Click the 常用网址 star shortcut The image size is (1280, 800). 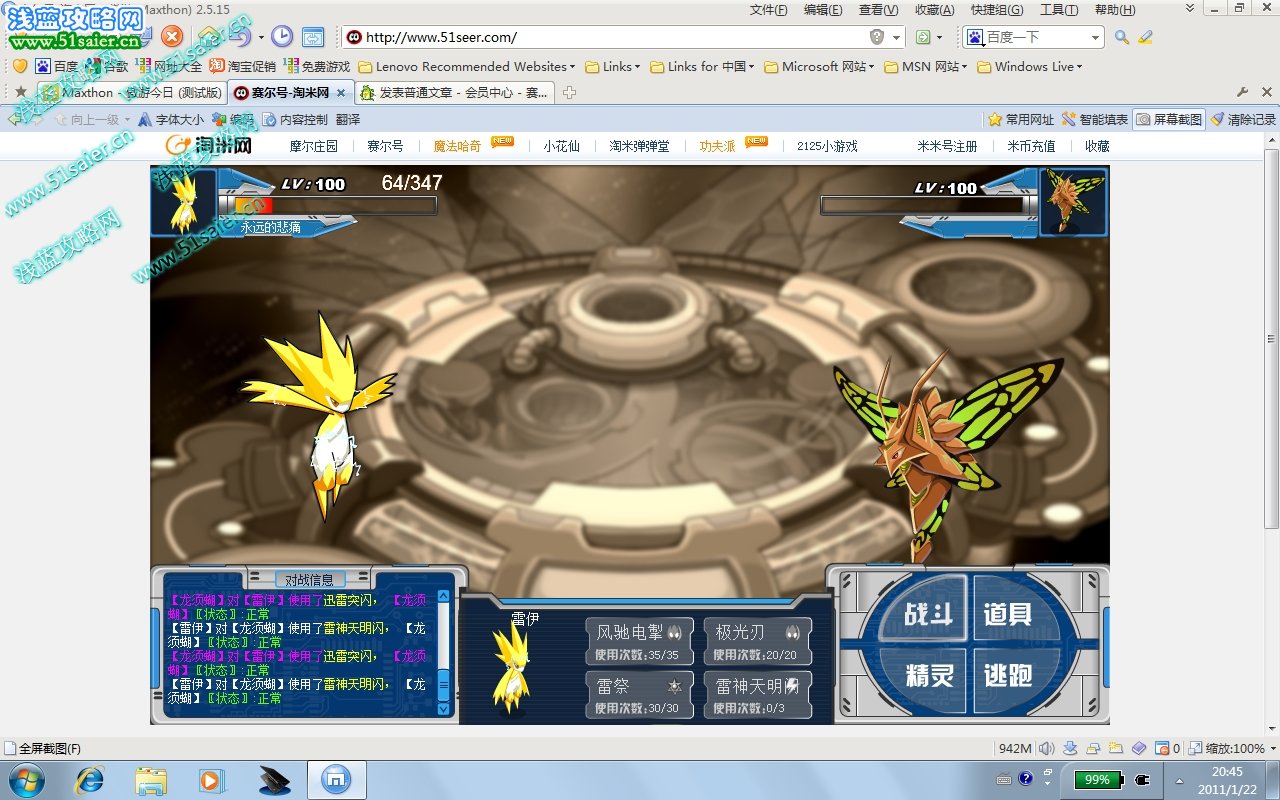point(1021,119)
